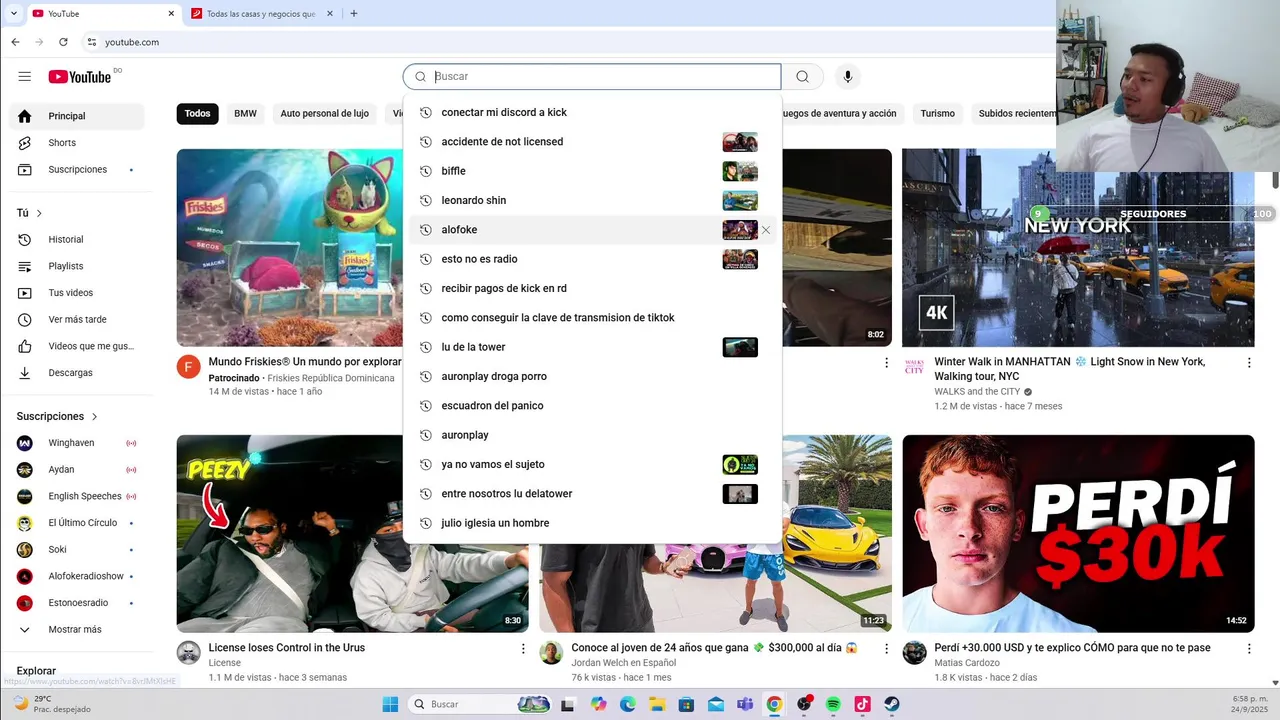The image size is (1280, 720).
Task: Open Videos que me gustan list
Action: click(76, 346)
